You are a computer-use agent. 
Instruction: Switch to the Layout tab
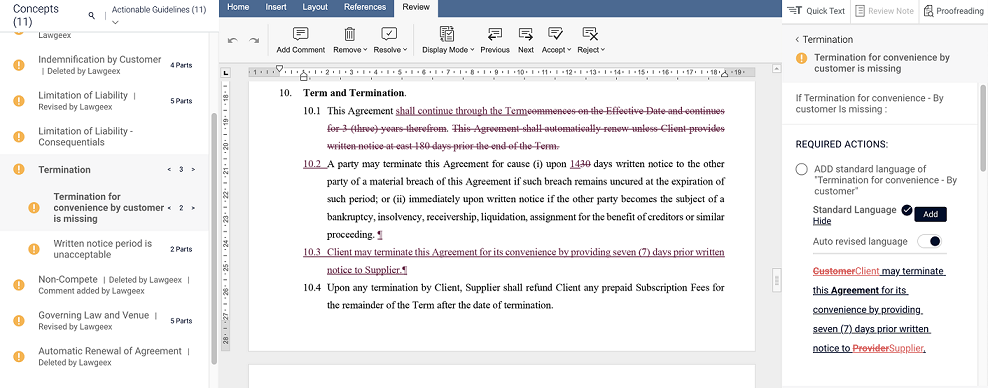pos(315,7)
